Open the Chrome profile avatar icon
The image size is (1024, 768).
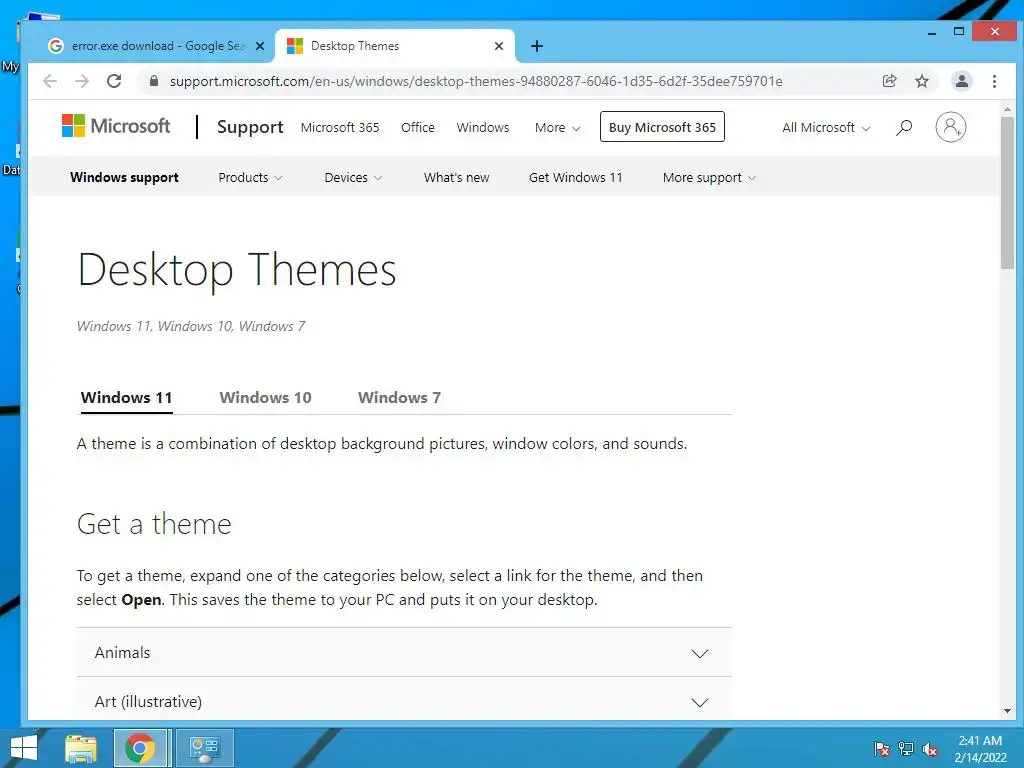(961, 81)
